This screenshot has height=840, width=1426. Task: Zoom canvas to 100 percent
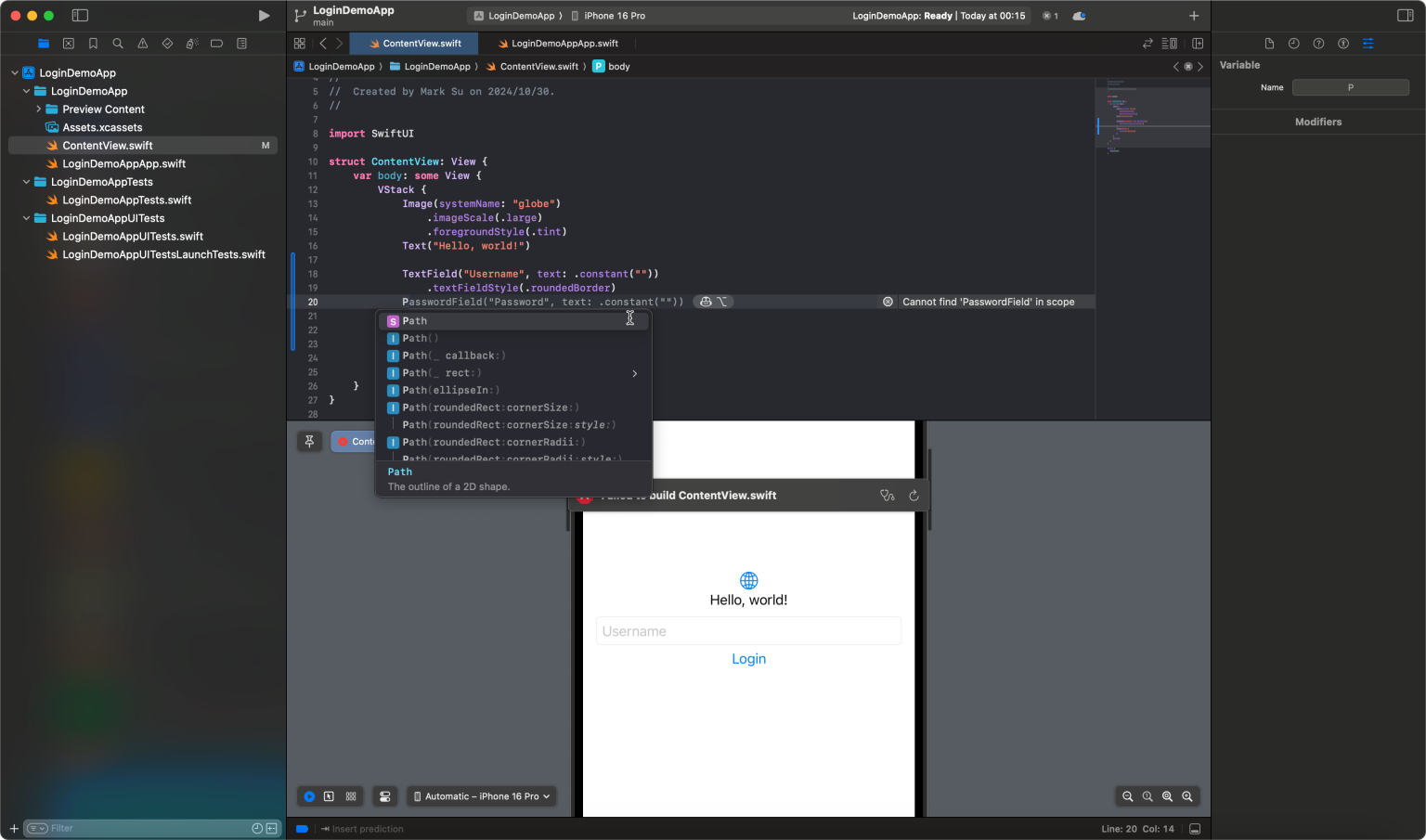[x=1147, y=796]
